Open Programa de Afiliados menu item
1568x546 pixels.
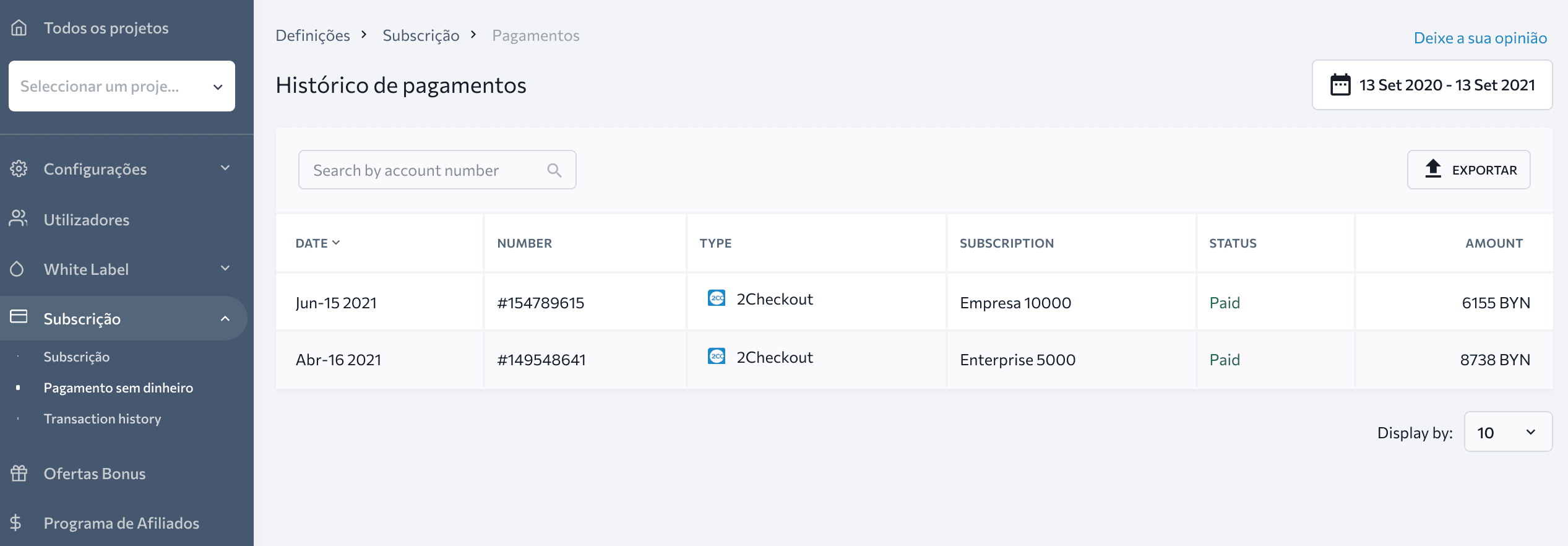point(121,523)
